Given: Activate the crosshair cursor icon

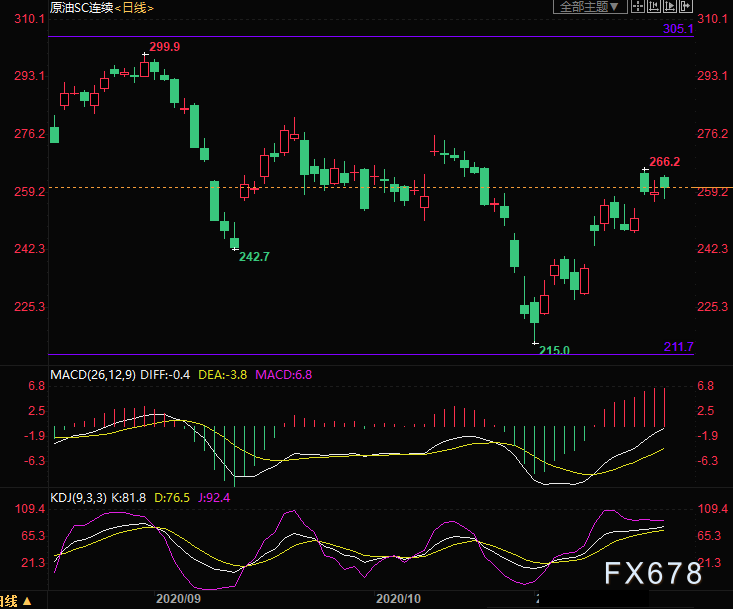Looking at the screenshot, I should [x=638, y=7].
